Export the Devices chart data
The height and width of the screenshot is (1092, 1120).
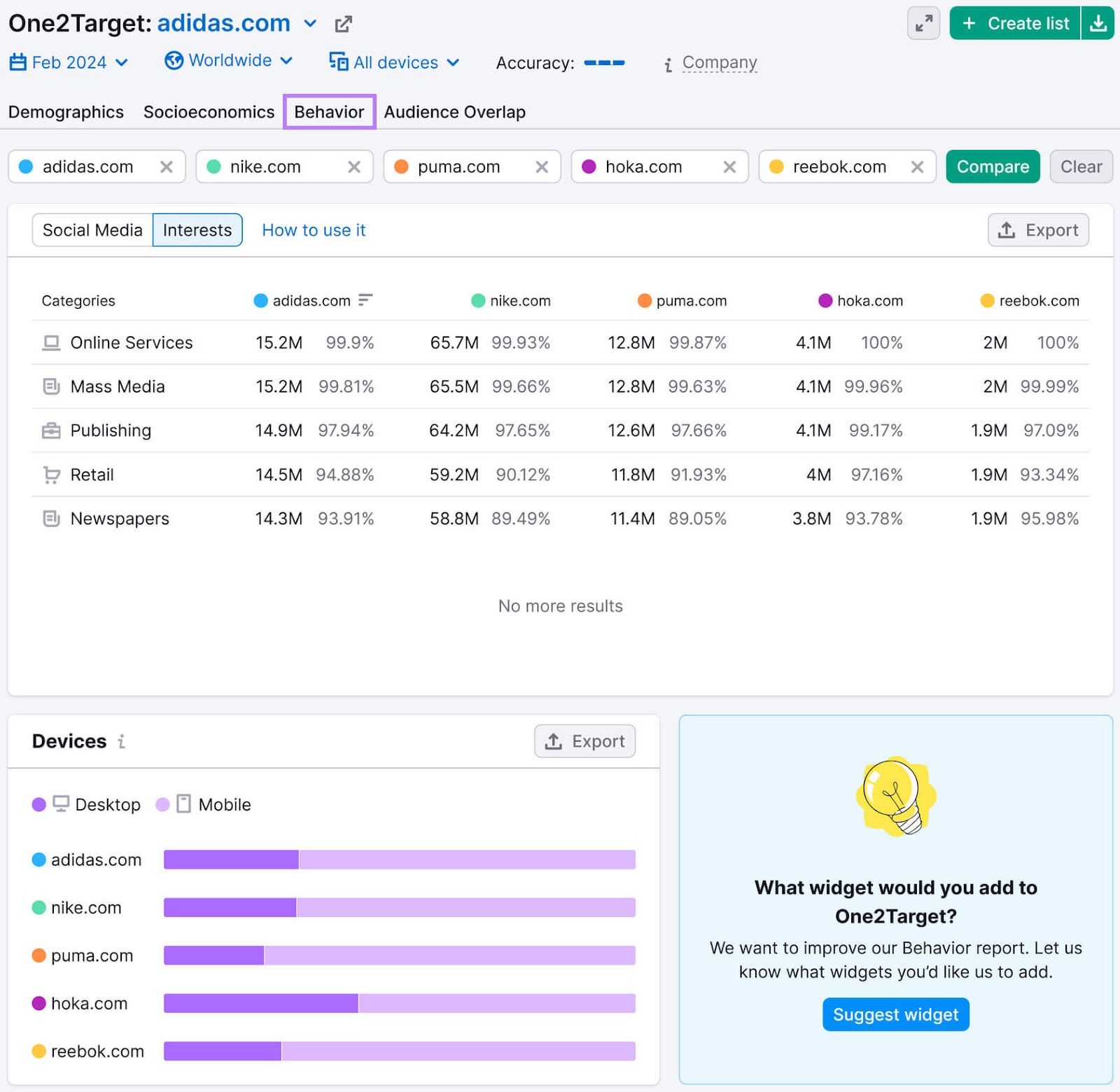point(585,741)
